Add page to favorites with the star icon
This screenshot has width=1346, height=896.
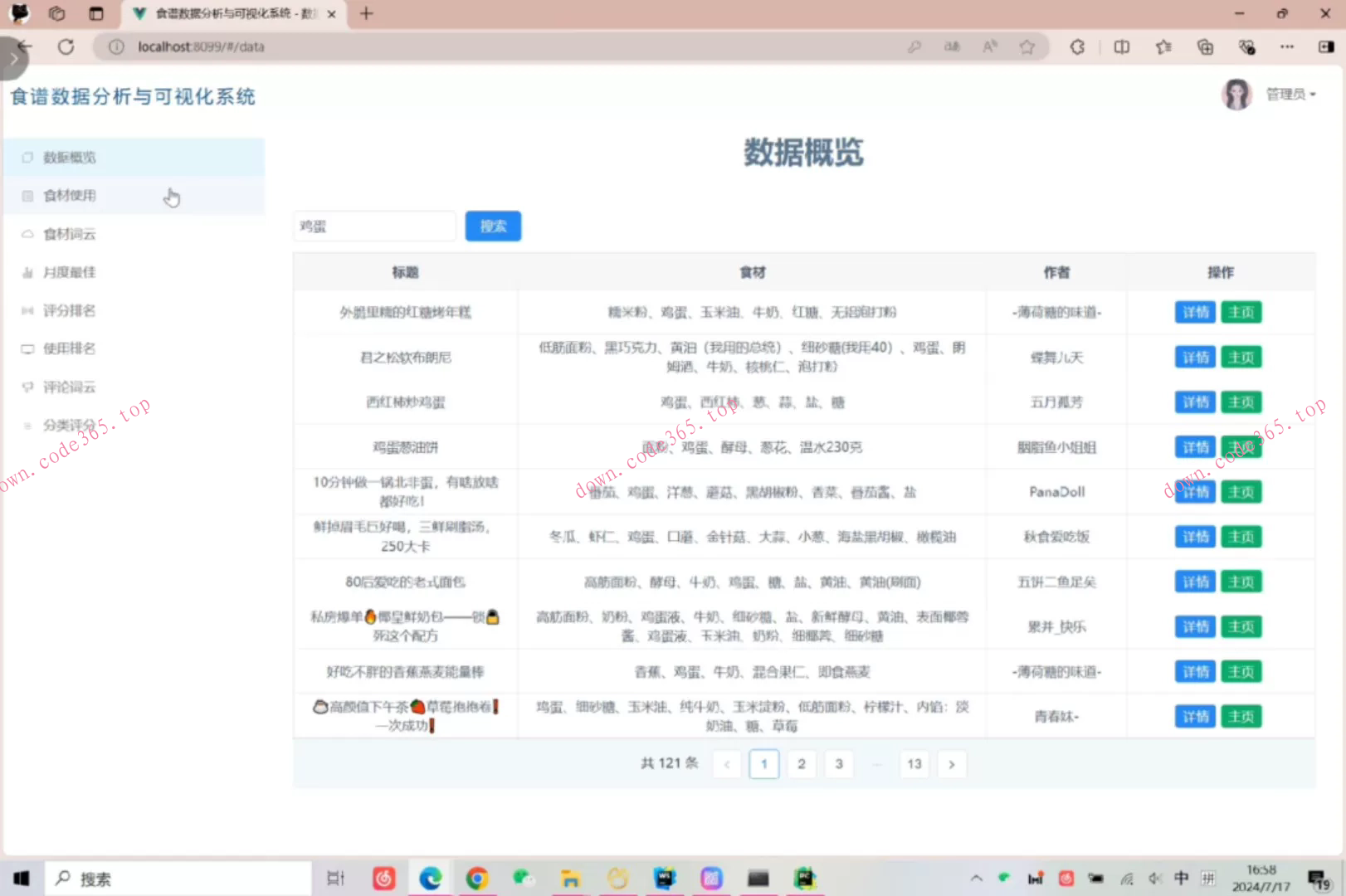point(1027,47)
